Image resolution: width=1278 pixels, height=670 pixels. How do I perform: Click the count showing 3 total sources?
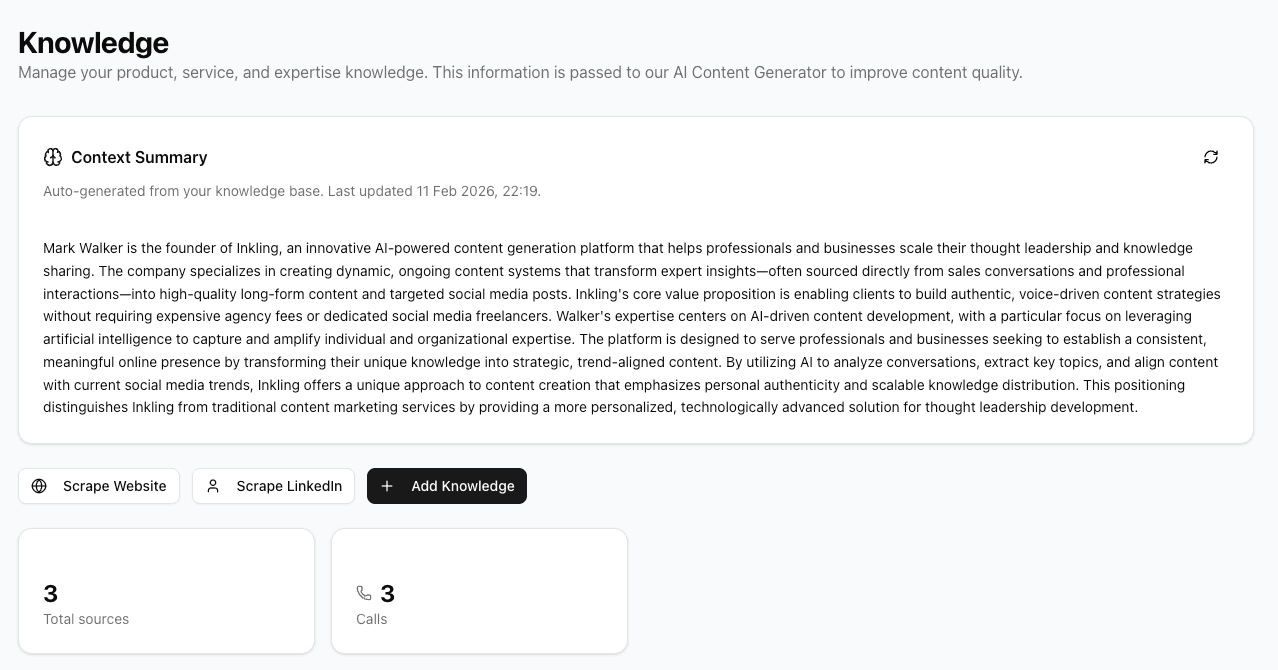coord(50,593)
